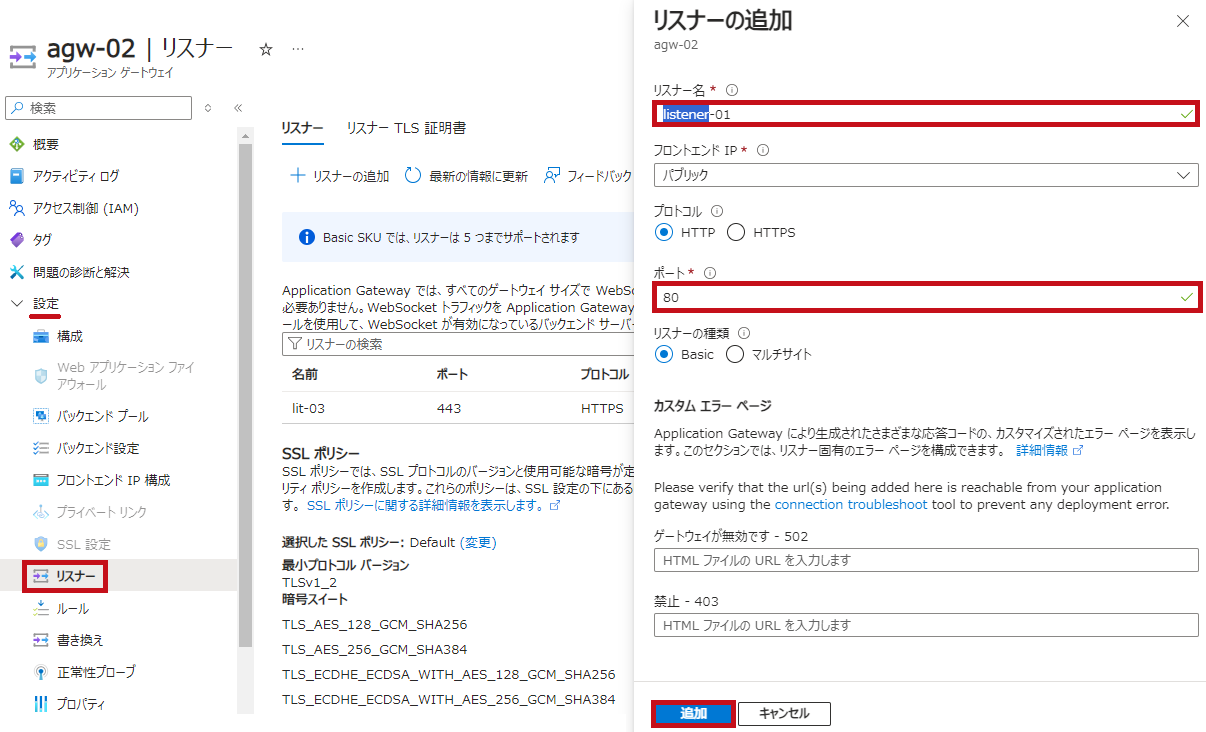Viewport: 1206px width, 732px height.
Task: Click the refresh icon for 最新の情報に更新
Action: tap(413, 176)
